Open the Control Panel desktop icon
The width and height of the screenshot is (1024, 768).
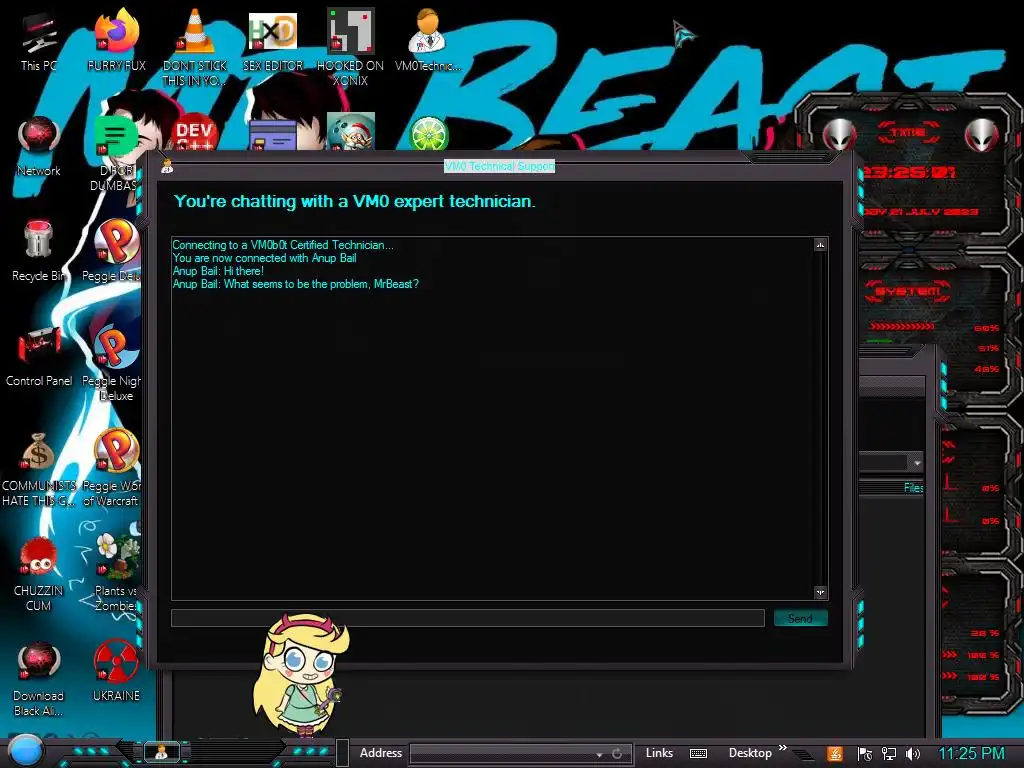click(38, 355)
